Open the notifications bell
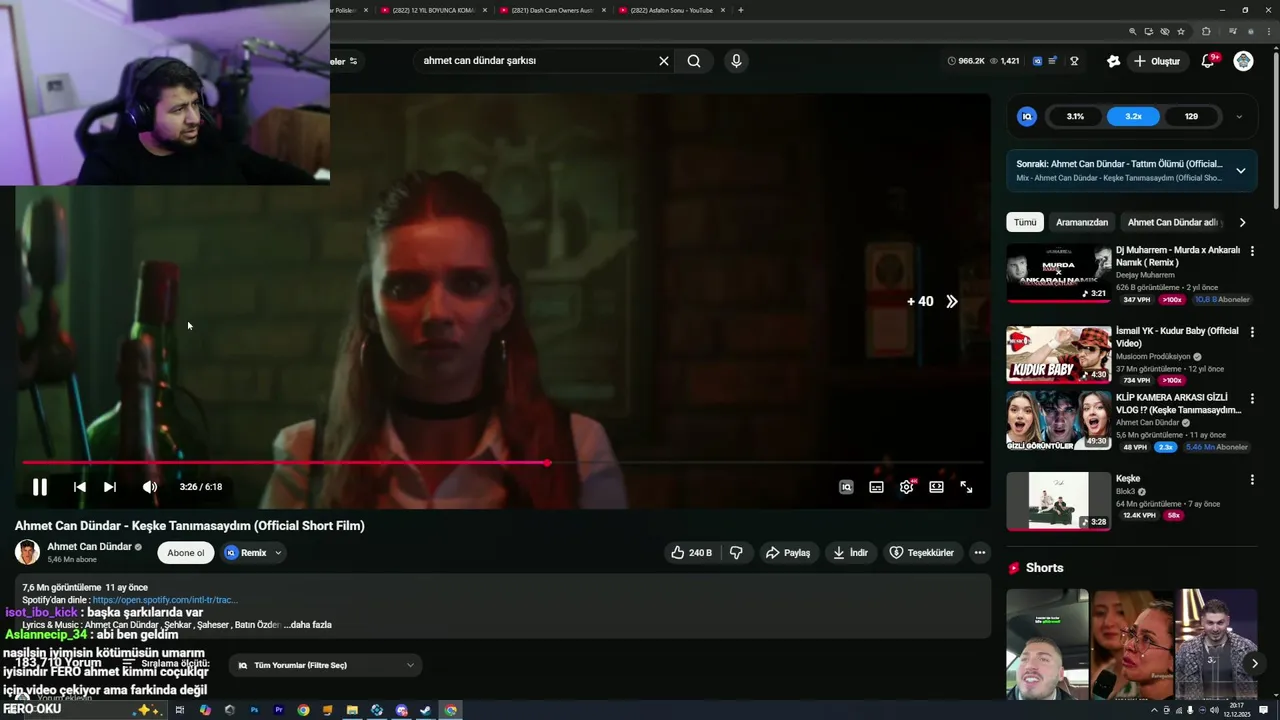 point(1208,61)
